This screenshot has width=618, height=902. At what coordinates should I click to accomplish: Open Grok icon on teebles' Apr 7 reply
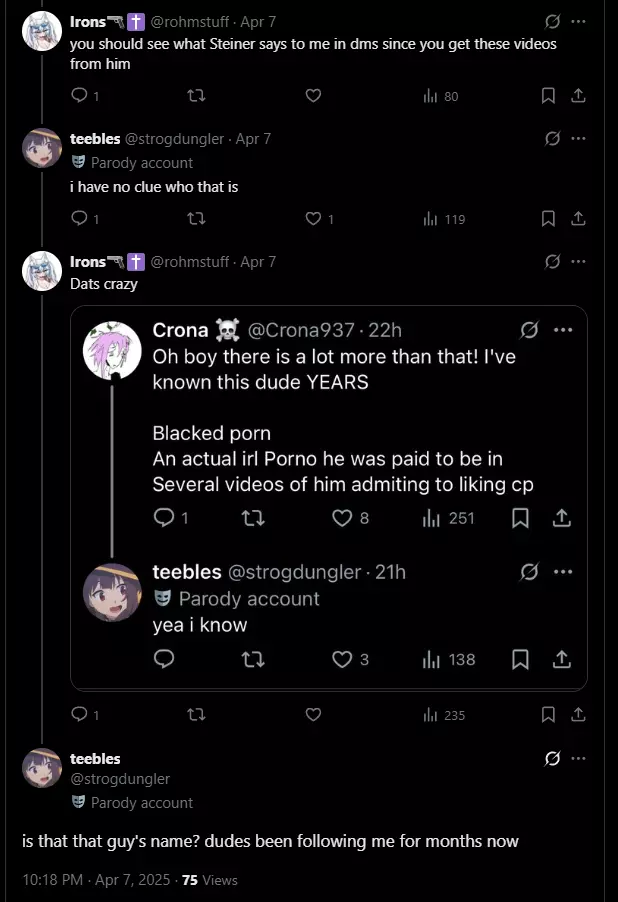[x=552, y=139]
